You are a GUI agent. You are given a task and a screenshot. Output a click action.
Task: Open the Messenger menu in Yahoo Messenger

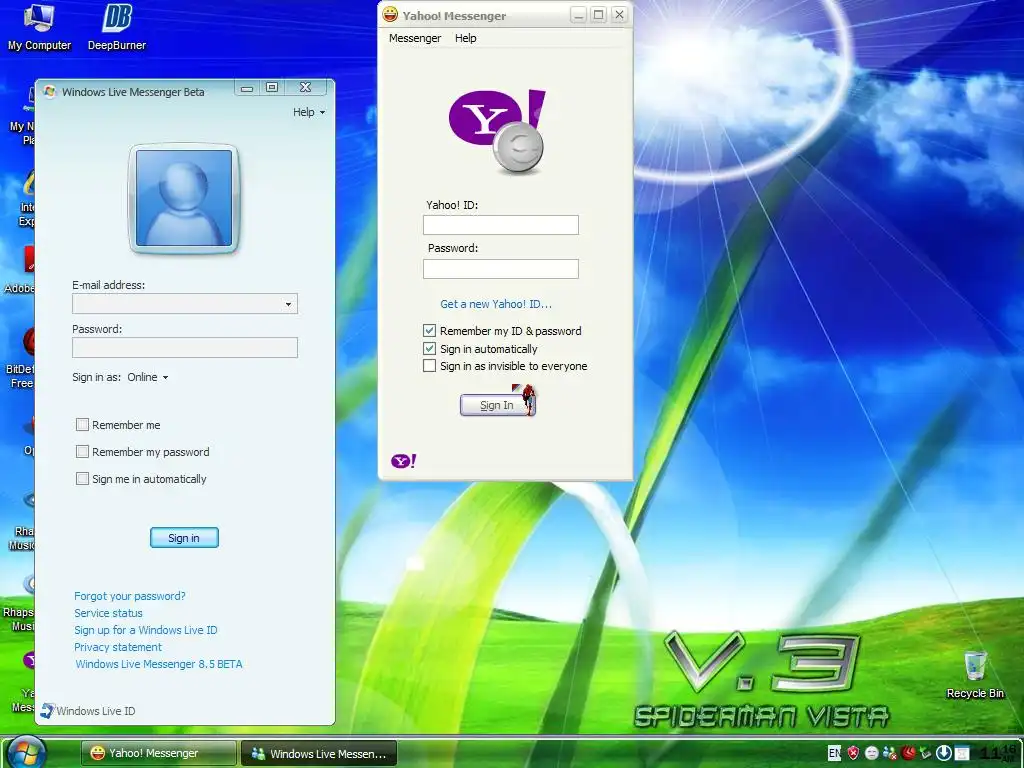(x=415, y=38)
